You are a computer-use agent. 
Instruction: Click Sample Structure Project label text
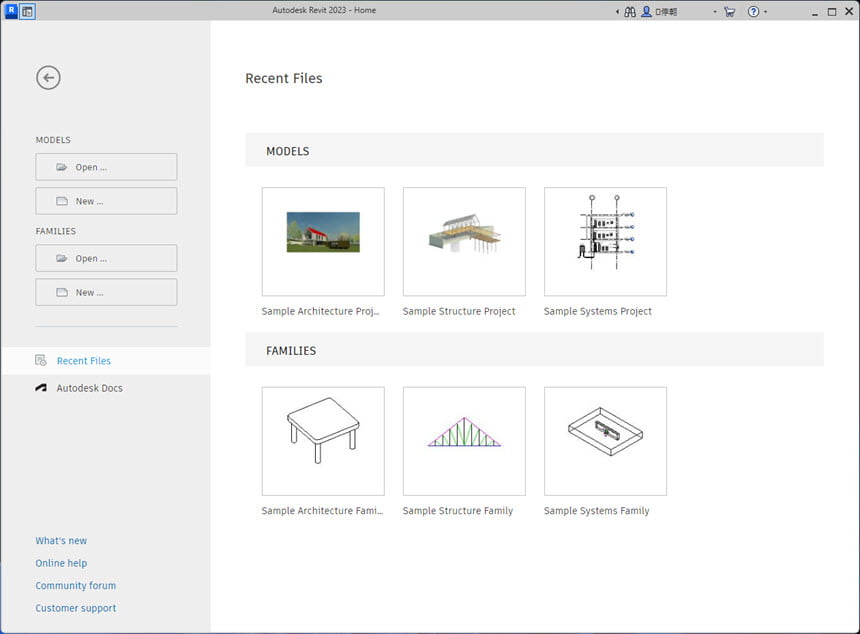tap(459, 311)
